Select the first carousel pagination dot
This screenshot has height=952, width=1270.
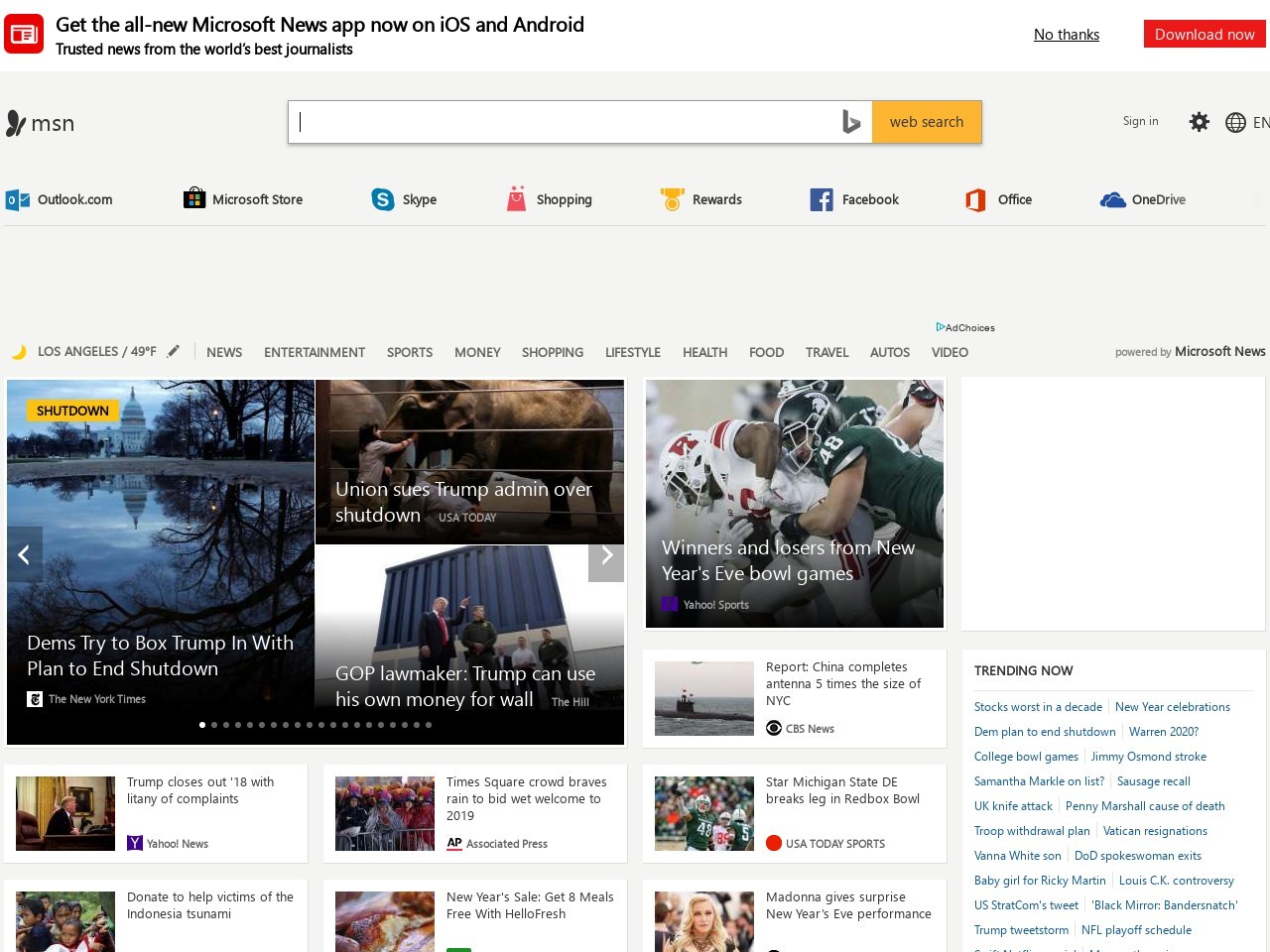[x=202, y=725]
